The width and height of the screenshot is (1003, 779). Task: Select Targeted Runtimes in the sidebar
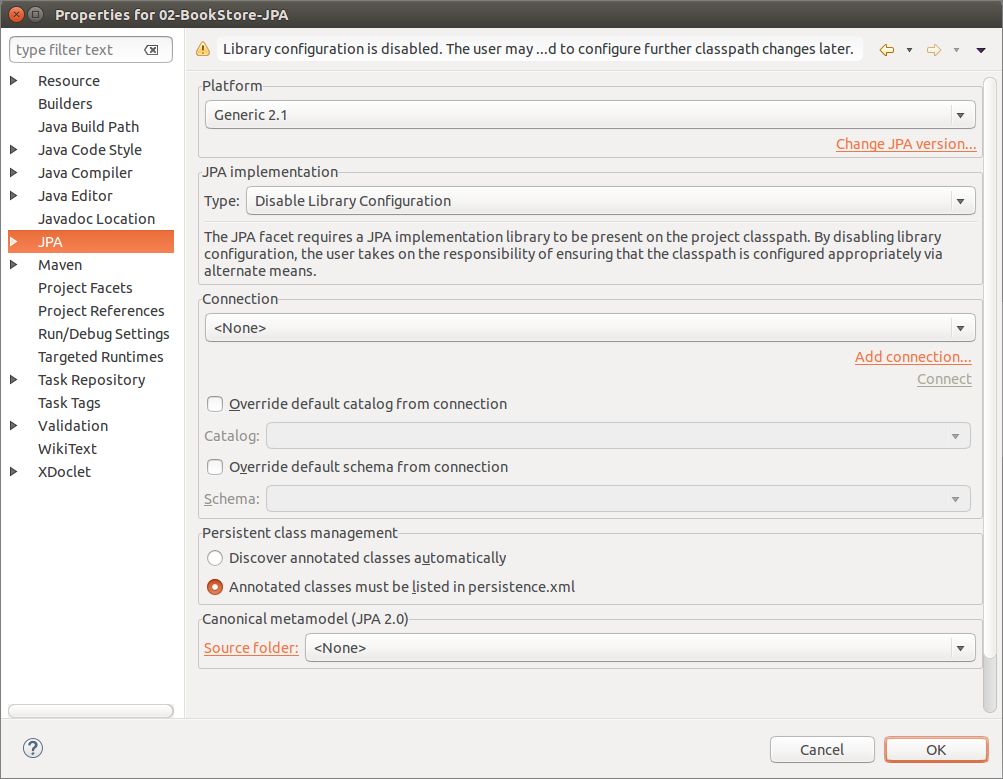coord(100,357)
